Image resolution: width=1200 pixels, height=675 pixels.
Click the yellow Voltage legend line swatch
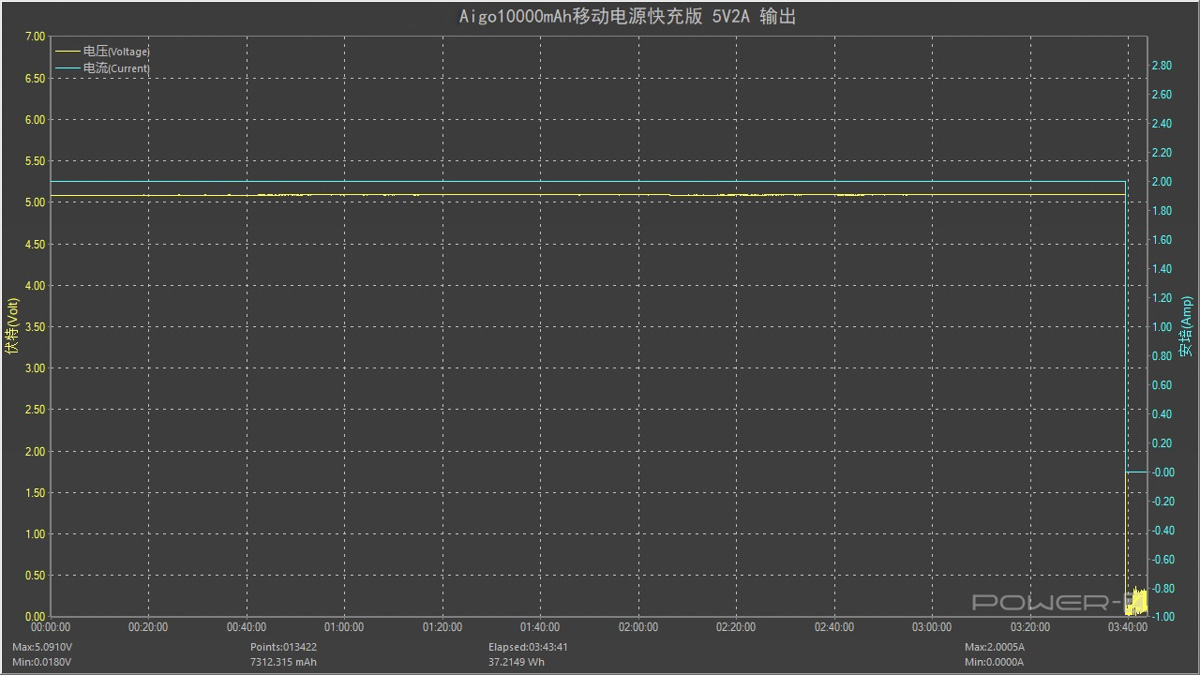tap(67, 51)
